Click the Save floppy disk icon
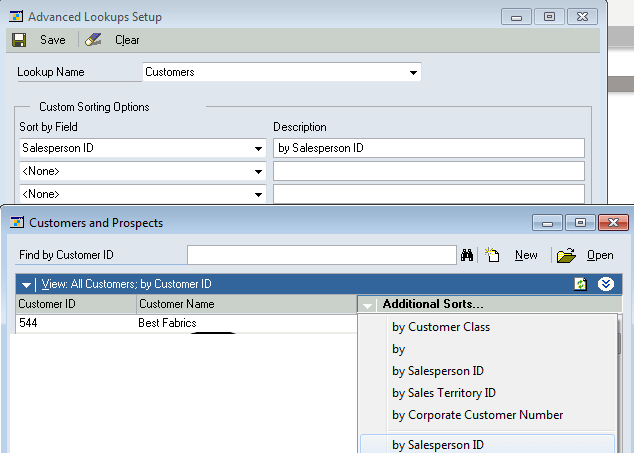 (19, 40)
